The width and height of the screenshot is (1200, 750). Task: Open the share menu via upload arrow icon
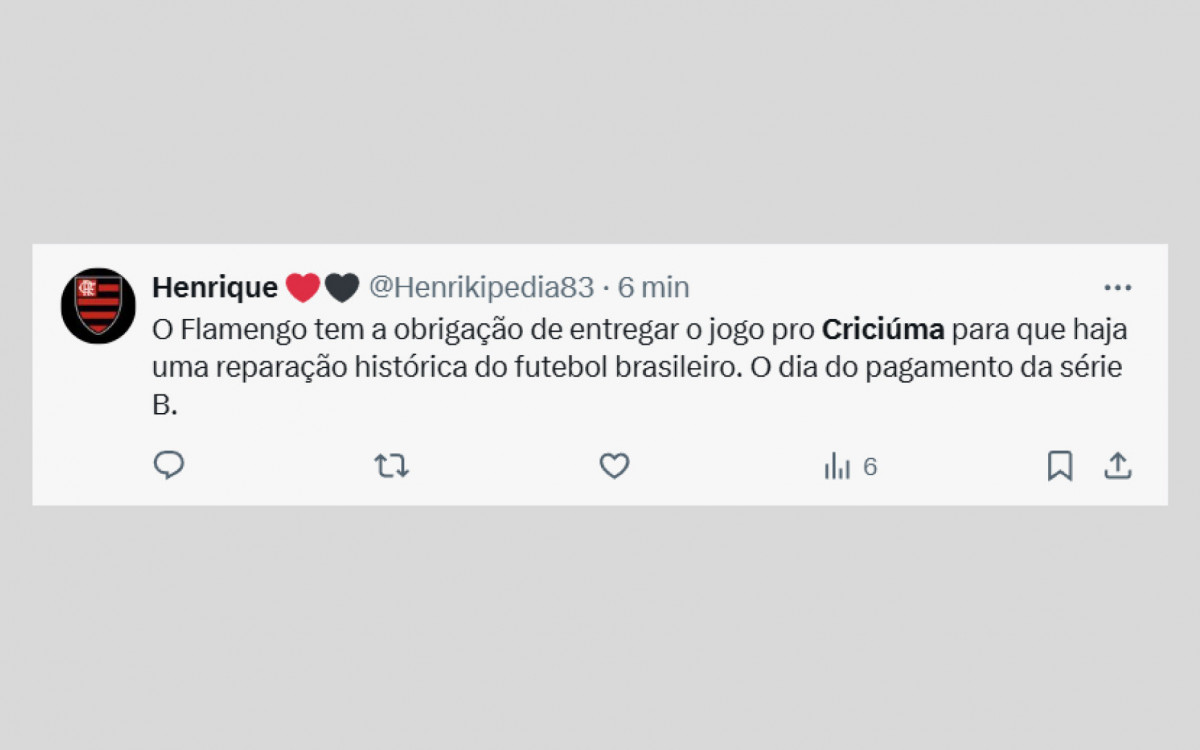coord(1120,464)
